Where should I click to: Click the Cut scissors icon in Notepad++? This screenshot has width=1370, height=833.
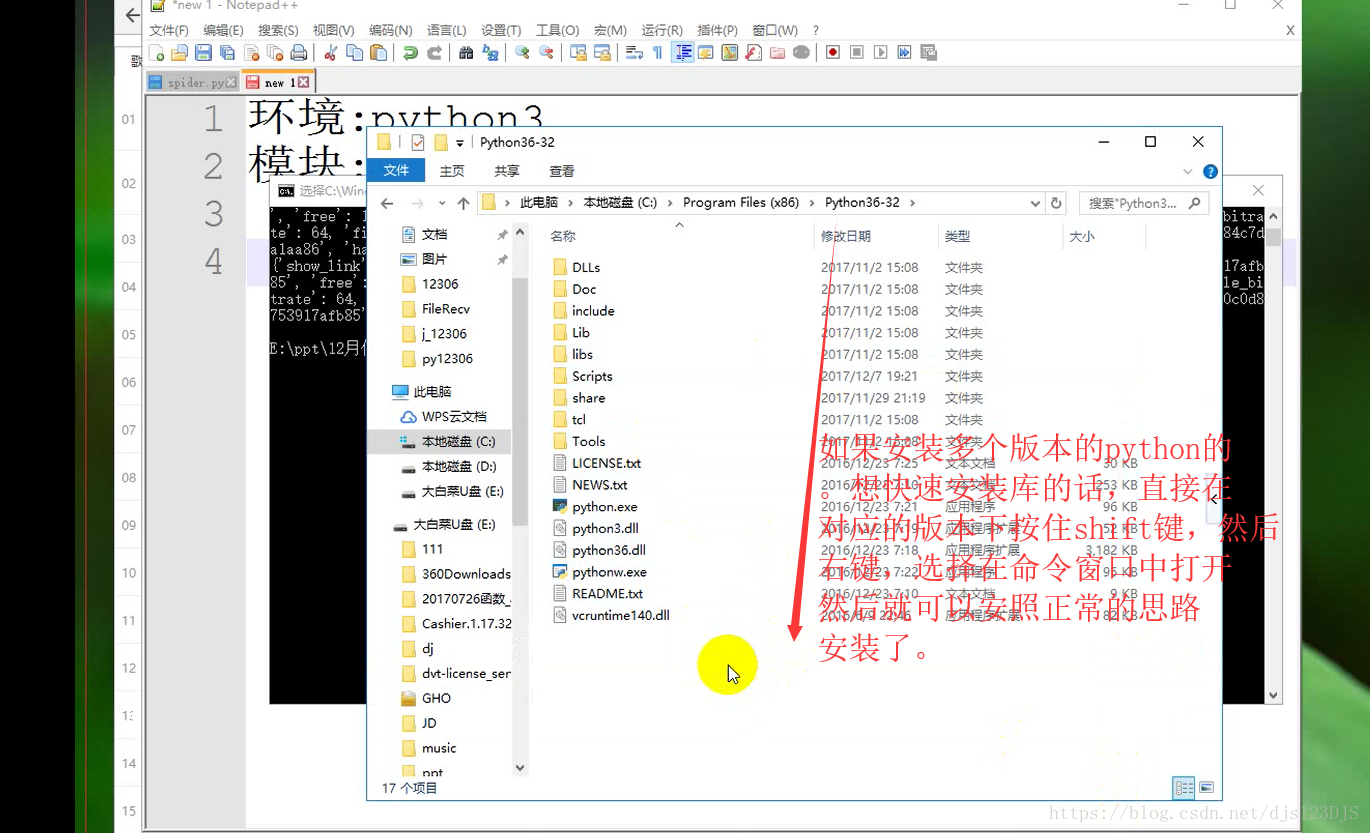point(331,53)
